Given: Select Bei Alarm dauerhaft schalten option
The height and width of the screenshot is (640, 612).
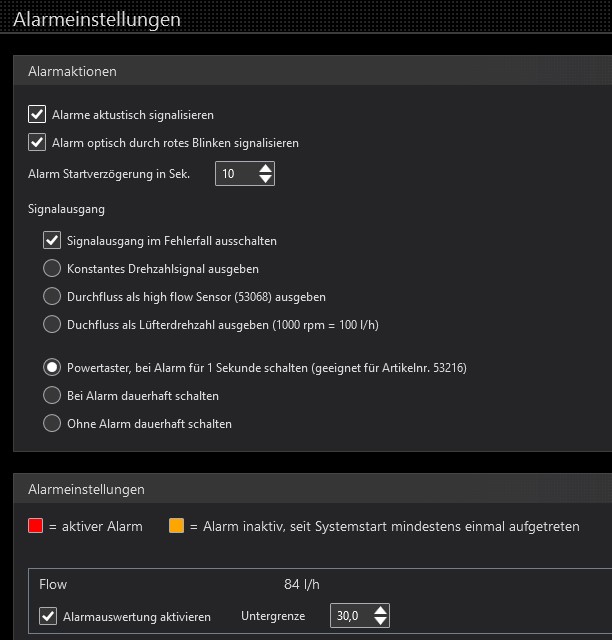Looking at the screenshot, I should (x=52, y=395).
